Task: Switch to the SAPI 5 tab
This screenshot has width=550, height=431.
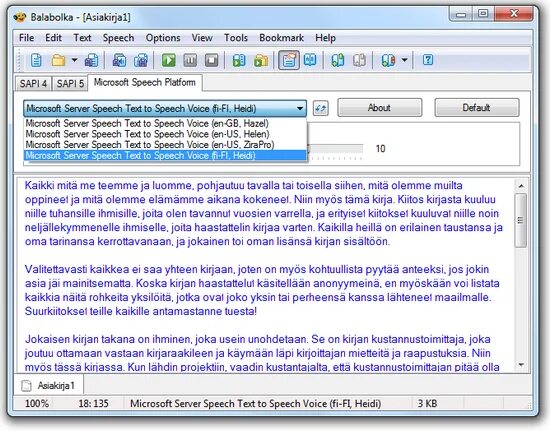Action: 70,84
